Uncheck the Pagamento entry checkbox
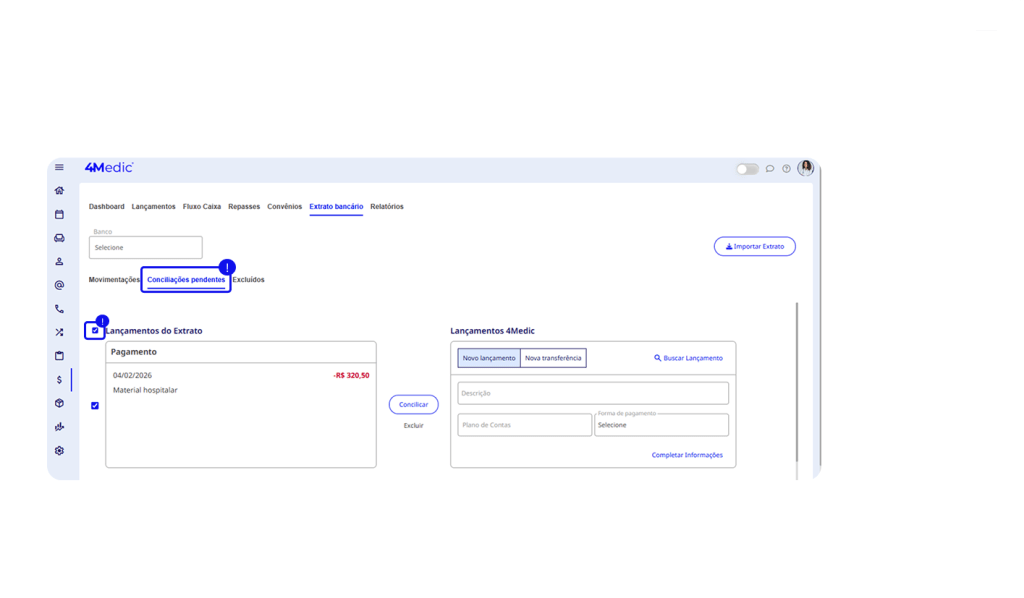1024x598 pixels. point(95,406)
